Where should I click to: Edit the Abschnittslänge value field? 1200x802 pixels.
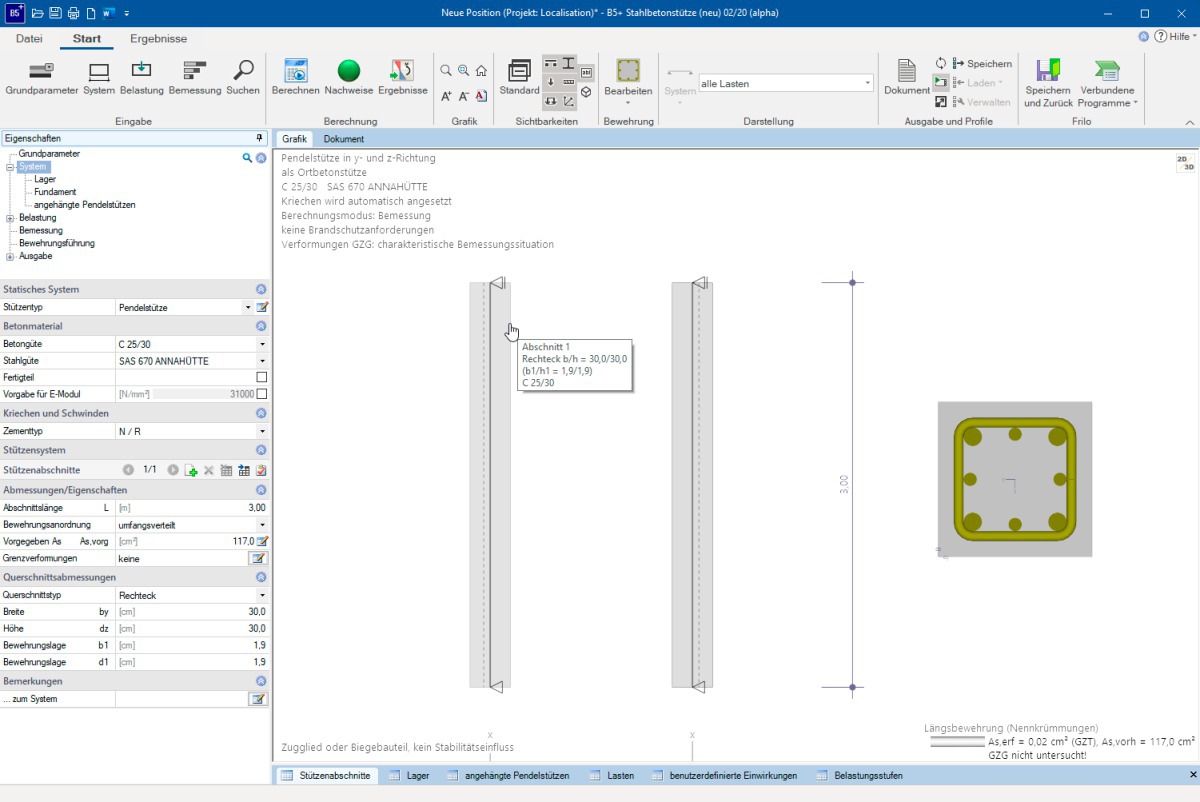[x=192, y=508]
